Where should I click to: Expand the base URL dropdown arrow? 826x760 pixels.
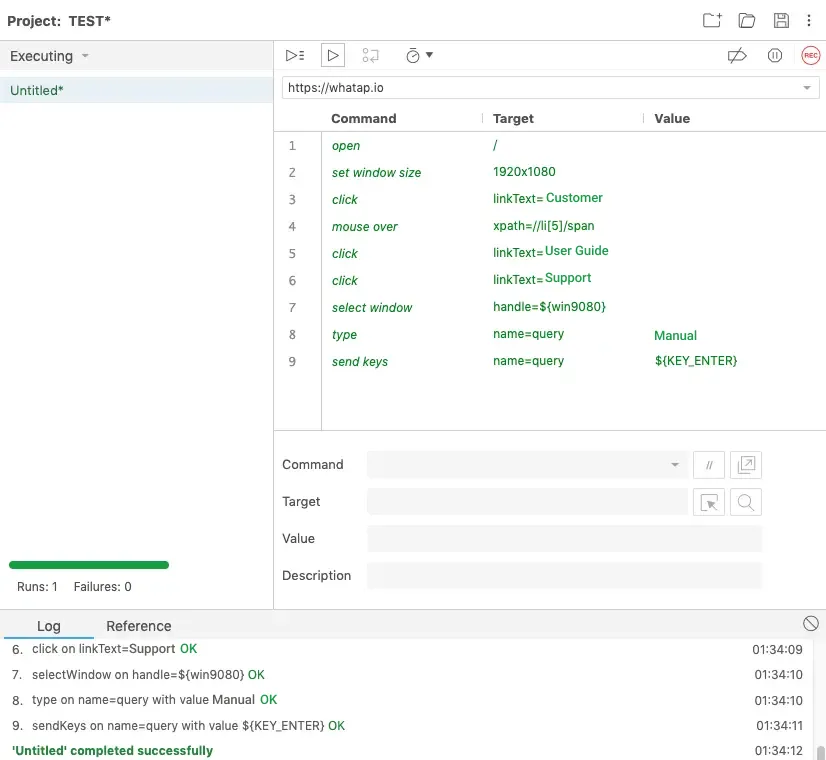coord(807,87)
